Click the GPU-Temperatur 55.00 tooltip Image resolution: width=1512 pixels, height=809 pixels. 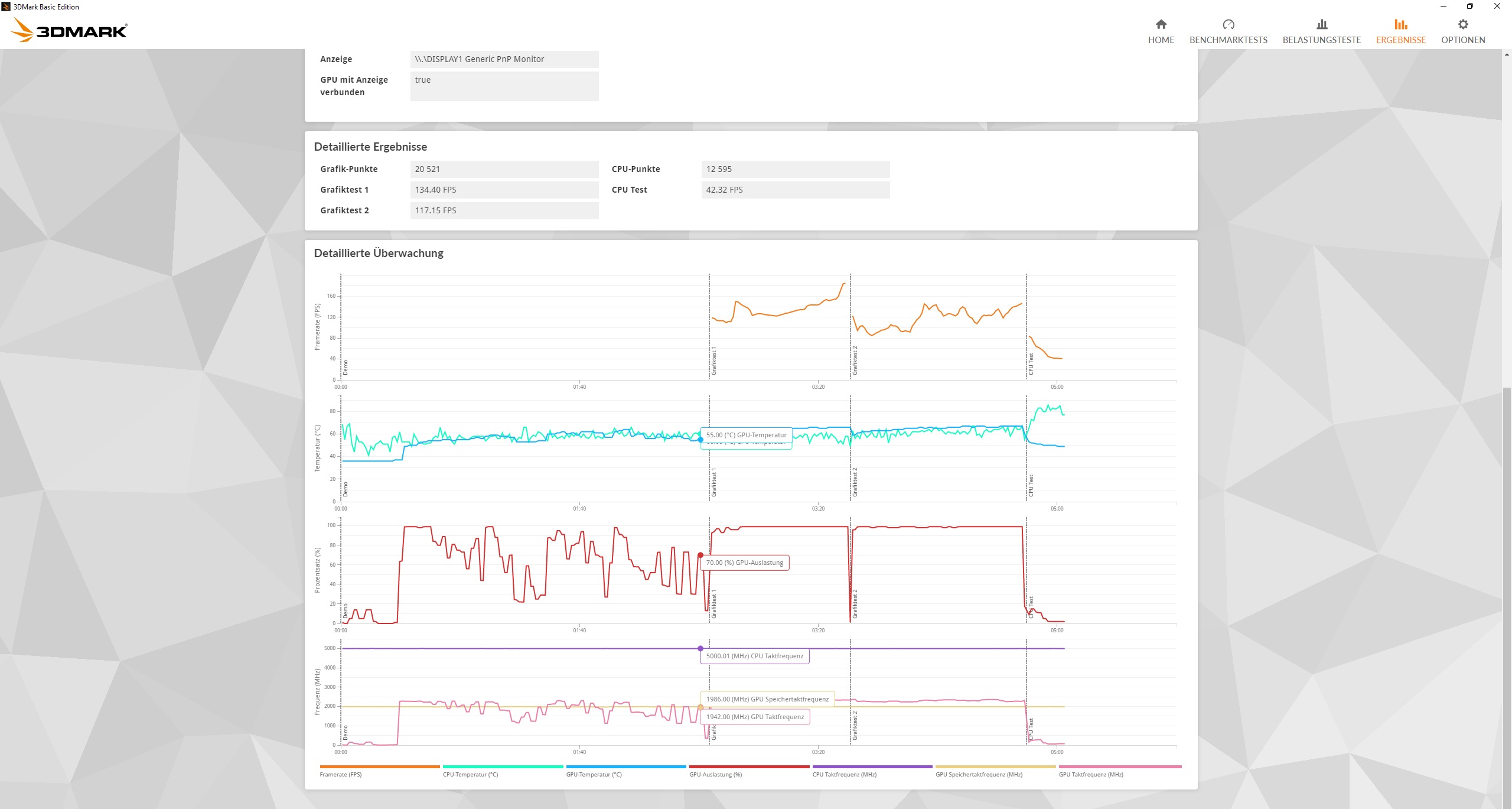(746, 435)
